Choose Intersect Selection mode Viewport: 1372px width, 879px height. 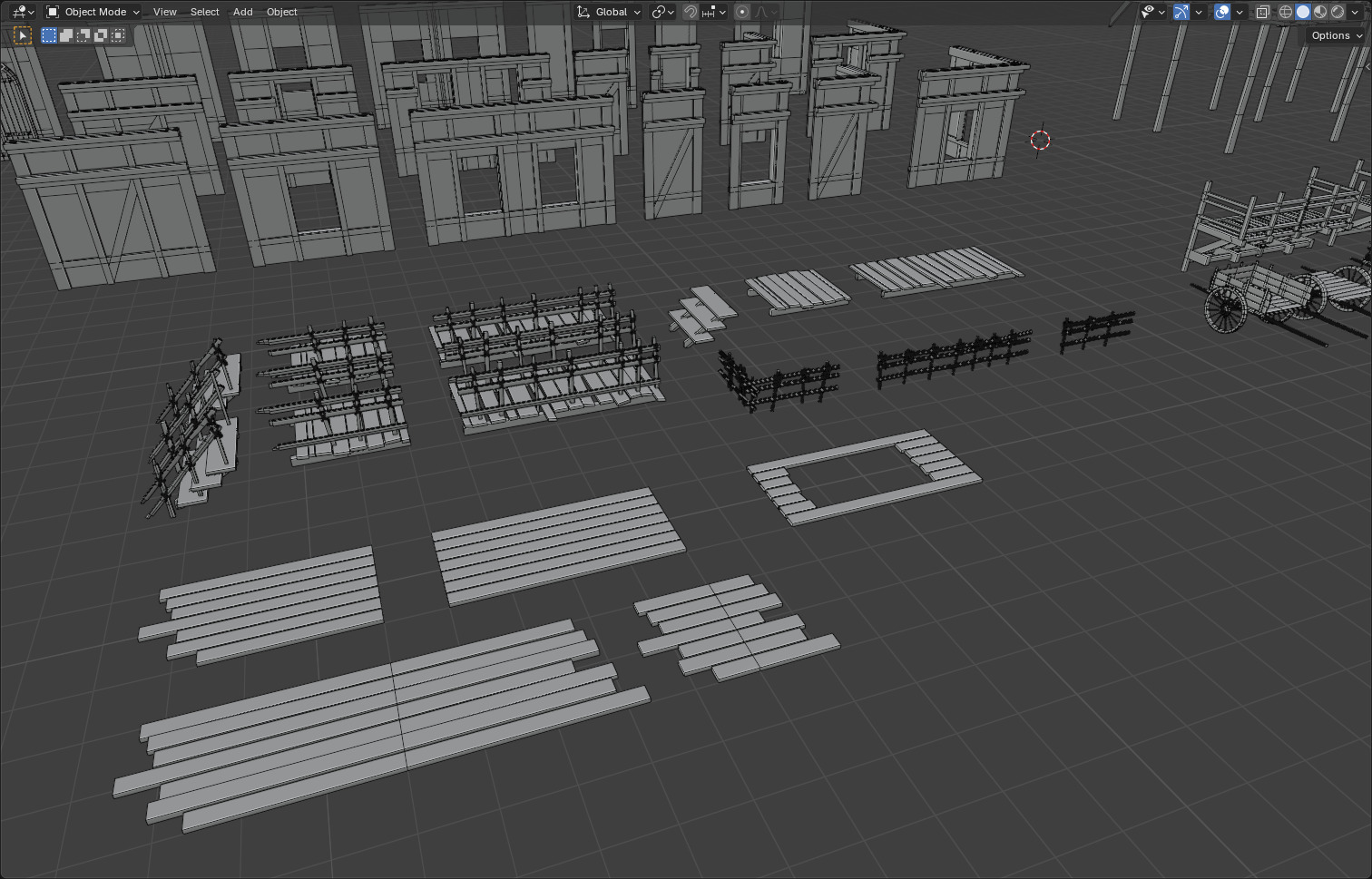click(118, 35)
